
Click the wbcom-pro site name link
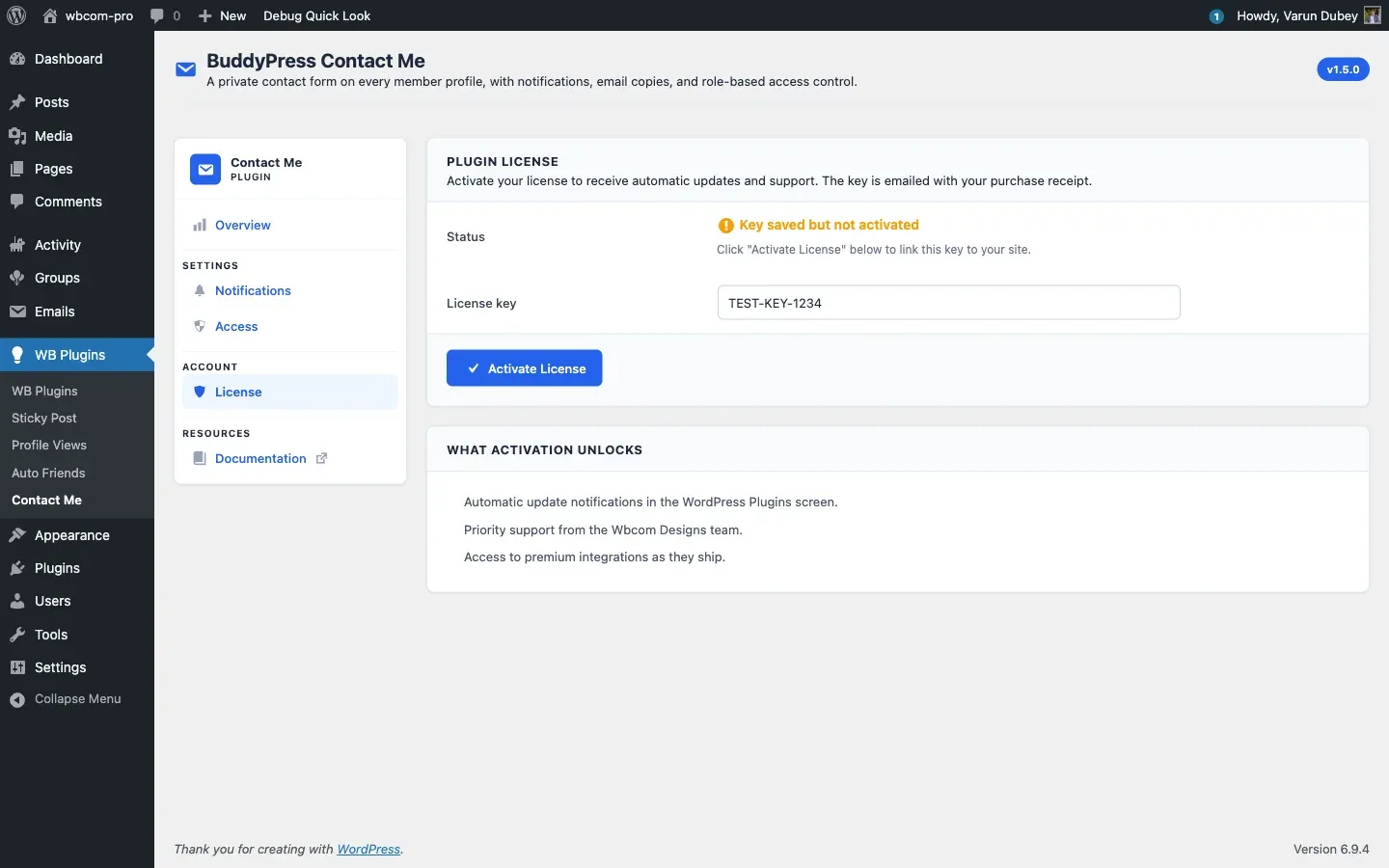point(99,15)
